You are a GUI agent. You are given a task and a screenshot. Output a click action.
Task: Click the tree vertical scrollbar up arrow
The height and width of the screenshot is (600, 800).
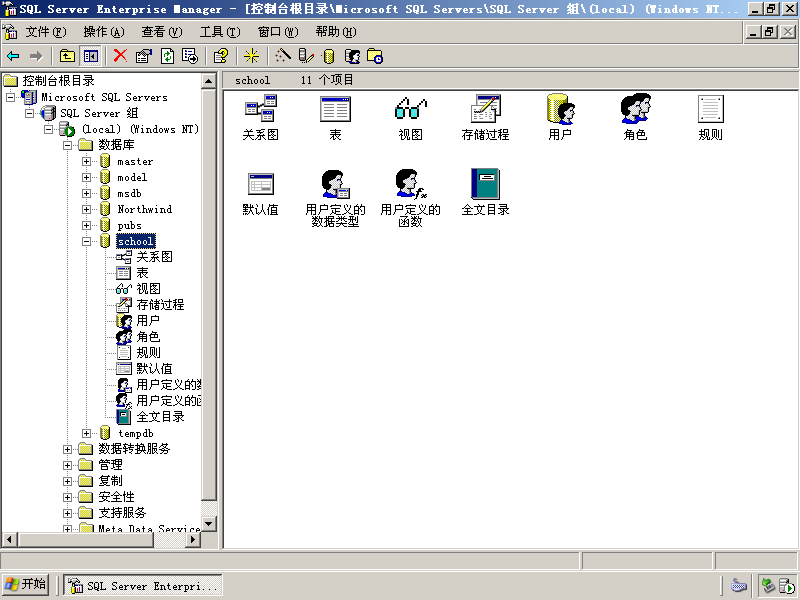[x=209, y=81]
